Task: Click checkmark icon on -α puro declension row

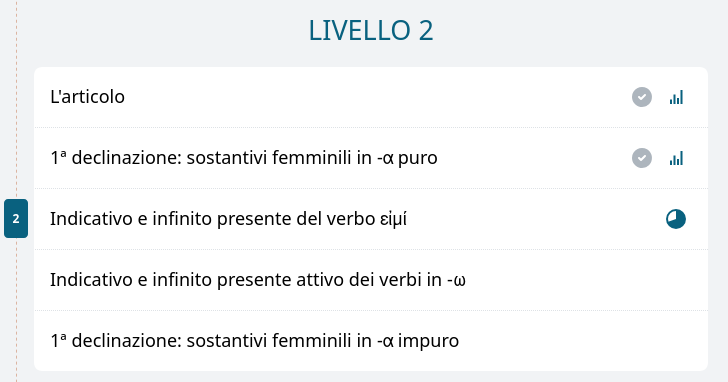Action: click(x=642, y=158)
